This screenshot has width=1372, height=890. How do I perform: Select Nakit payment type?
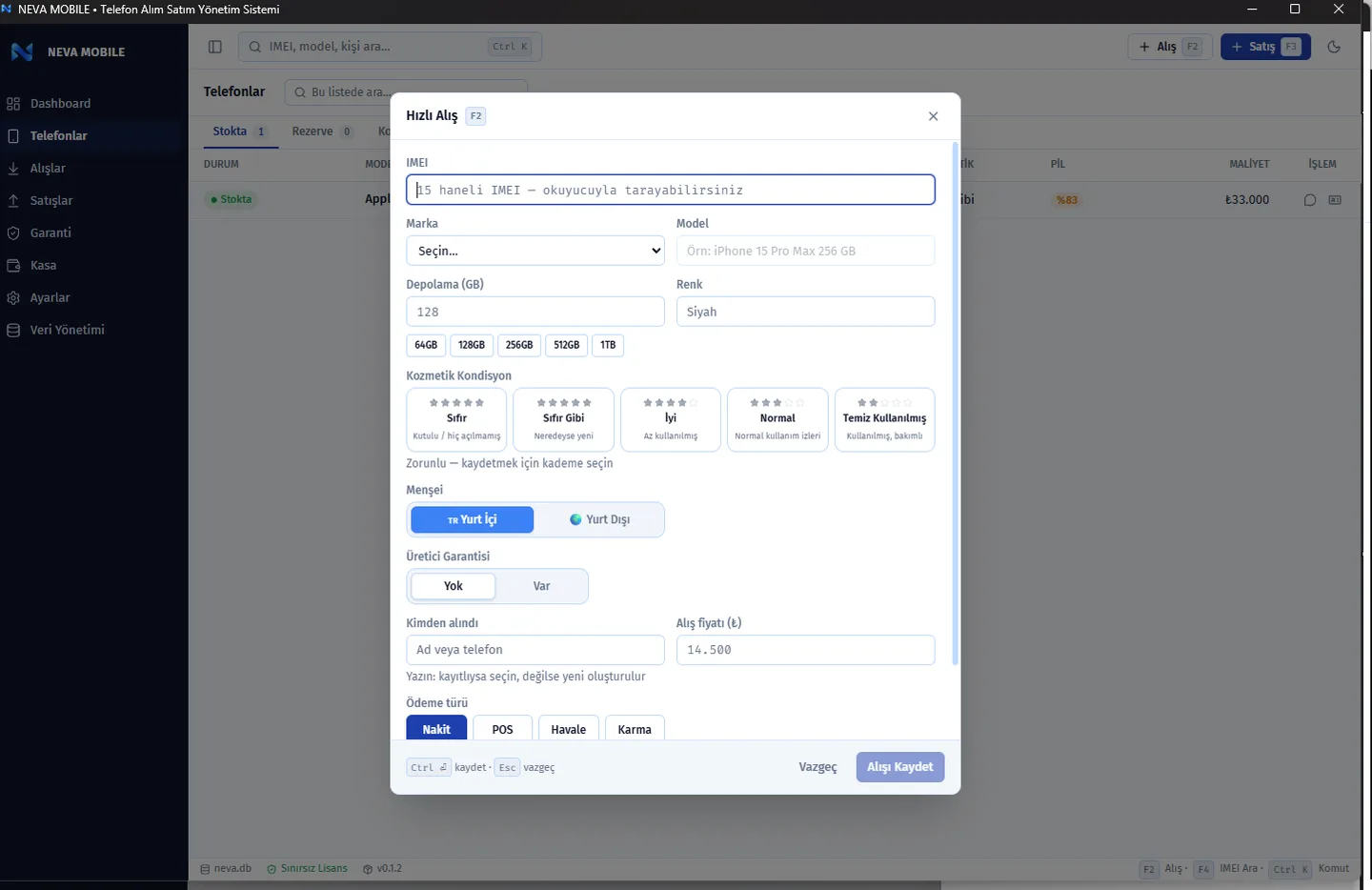436,728
